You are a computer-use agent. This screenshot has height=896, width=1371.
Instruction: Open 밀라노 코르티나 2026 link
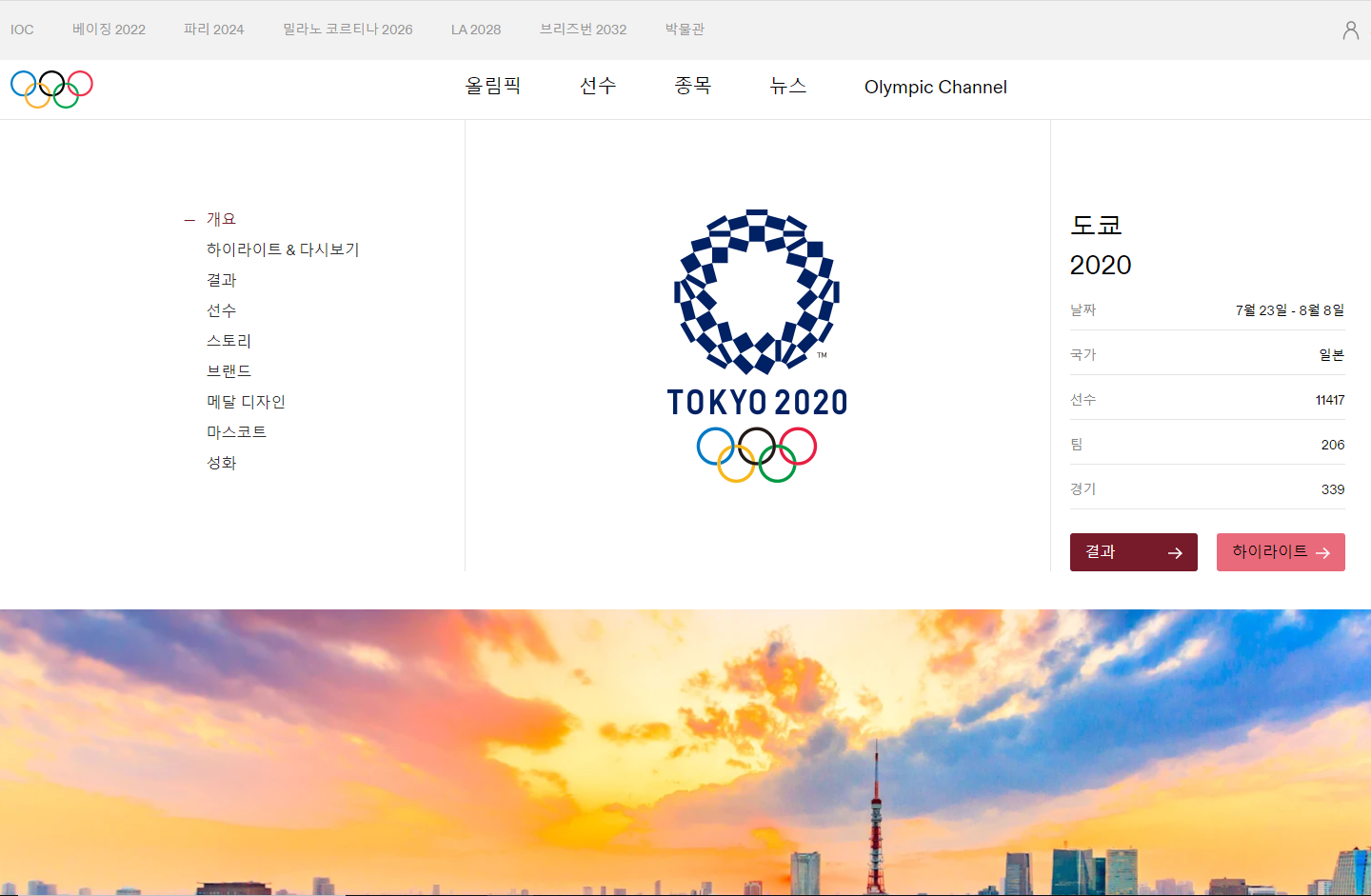(348, 30)
